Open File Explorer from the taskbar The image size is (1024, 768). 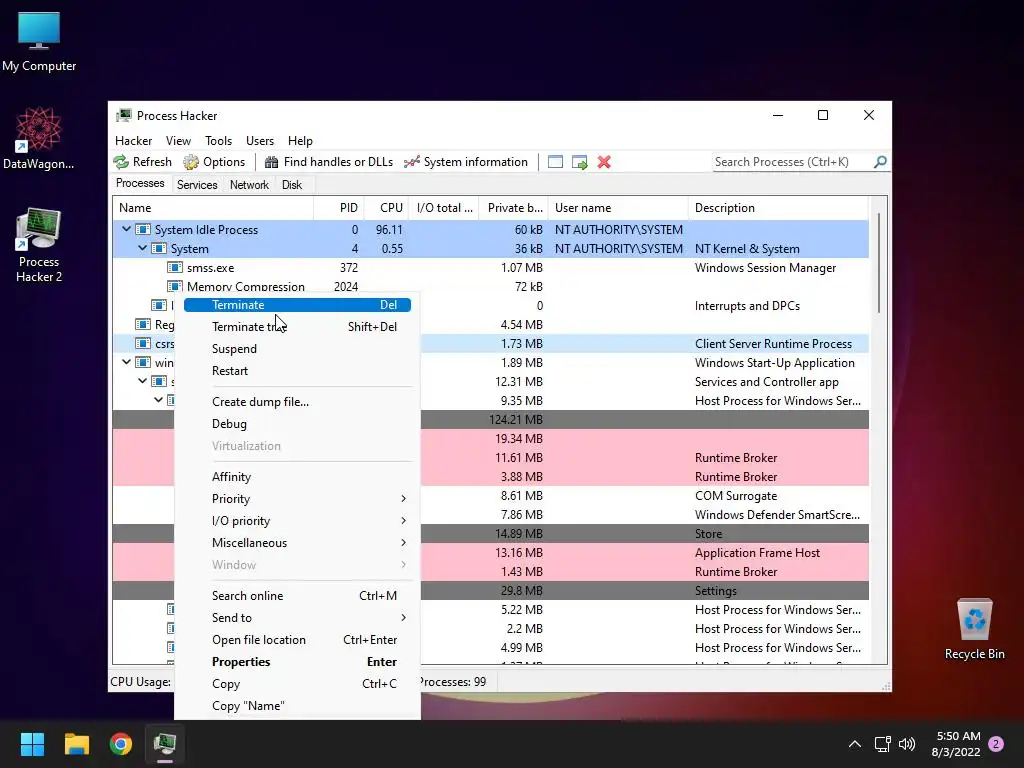pyautogui.click(x=76, y=744)
